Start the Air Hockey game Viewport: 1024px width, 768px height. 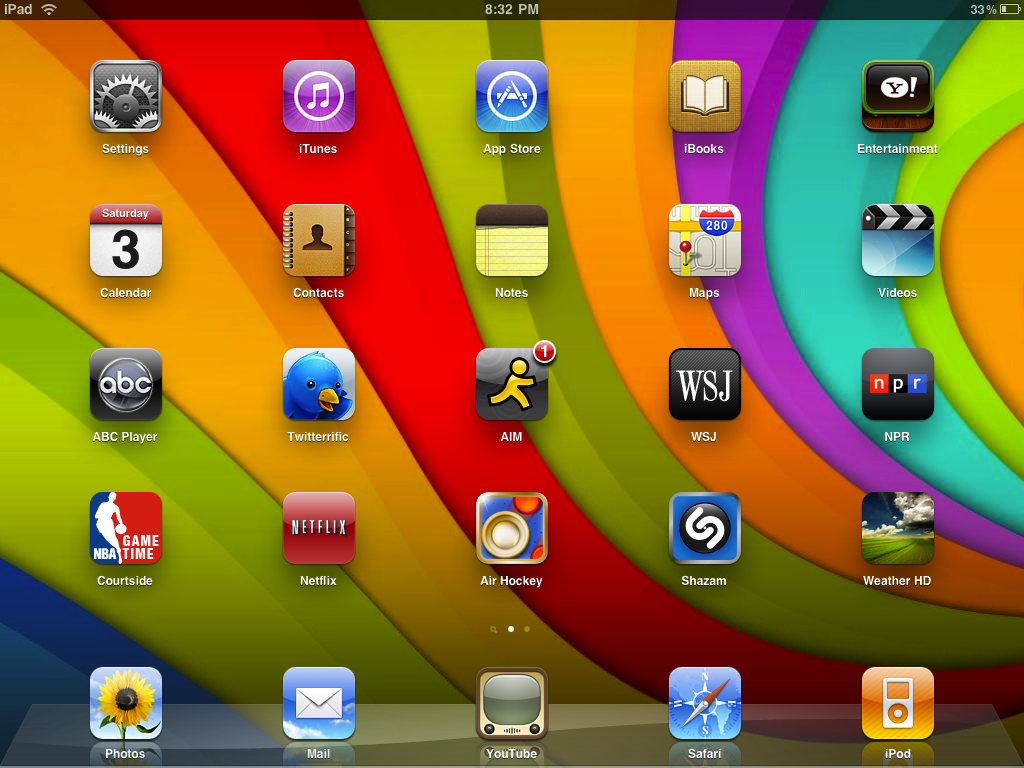(512, 528)
